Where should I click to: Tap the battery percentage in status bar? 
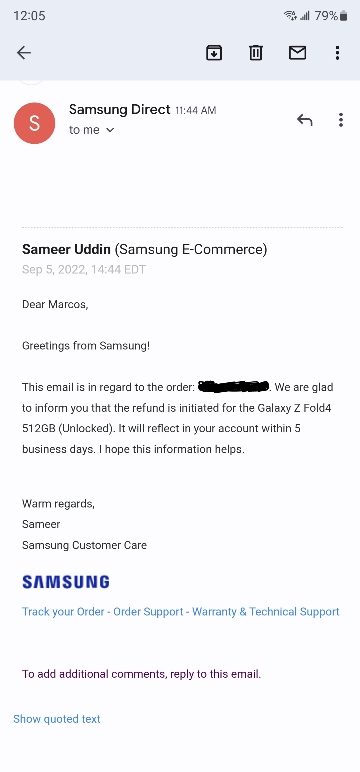coord(326,16)
